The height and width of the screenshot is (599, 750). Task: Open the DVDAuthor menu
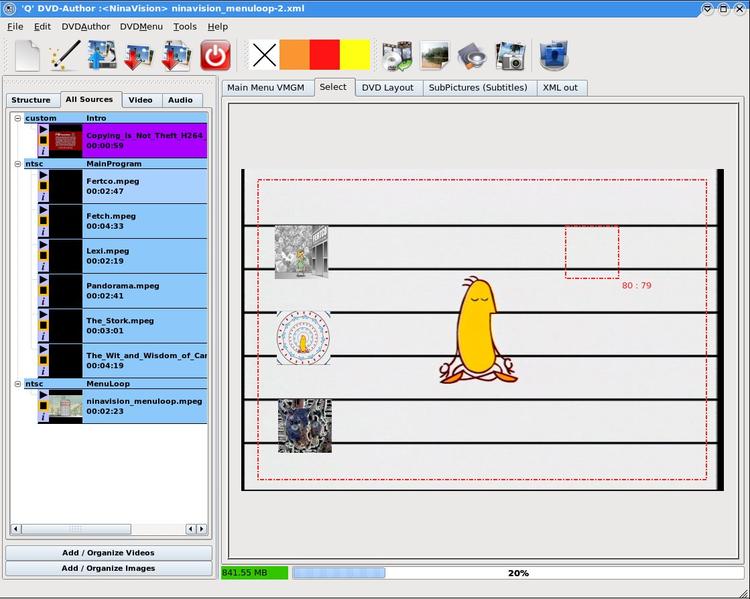point(86,27)
